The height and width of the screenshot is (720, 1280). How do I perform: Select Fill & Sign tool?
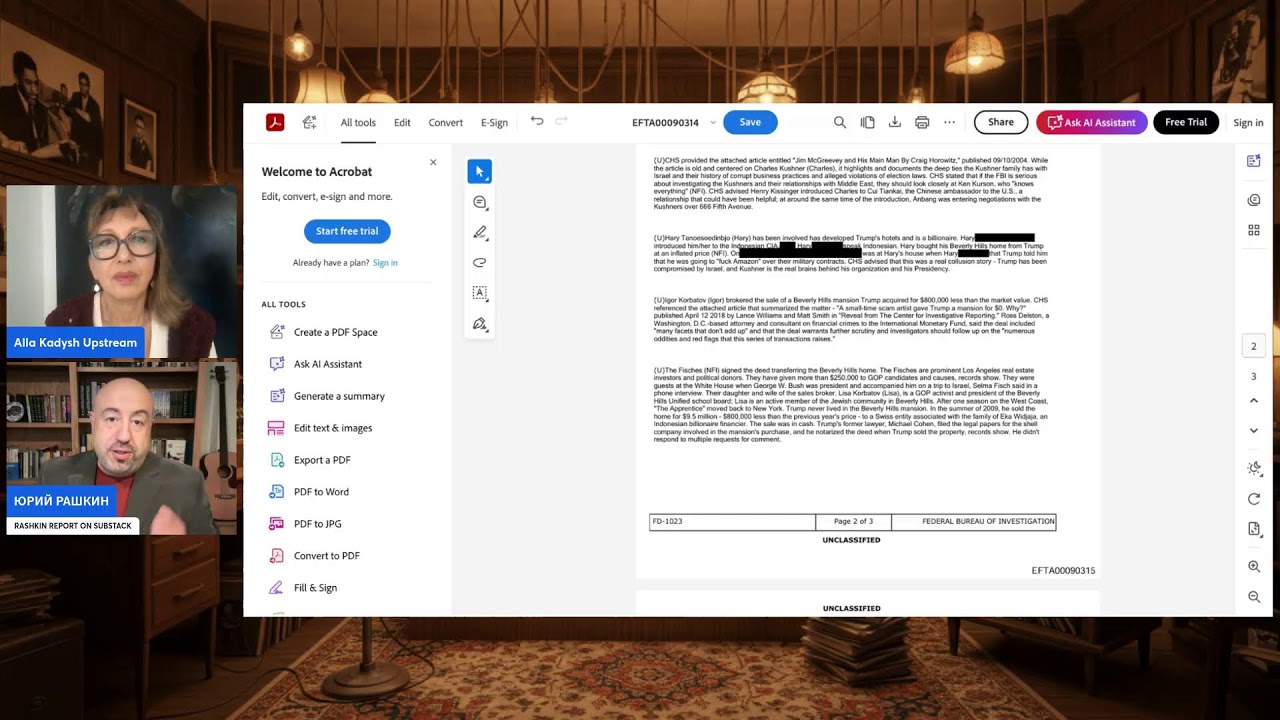(x=315, y=588)
